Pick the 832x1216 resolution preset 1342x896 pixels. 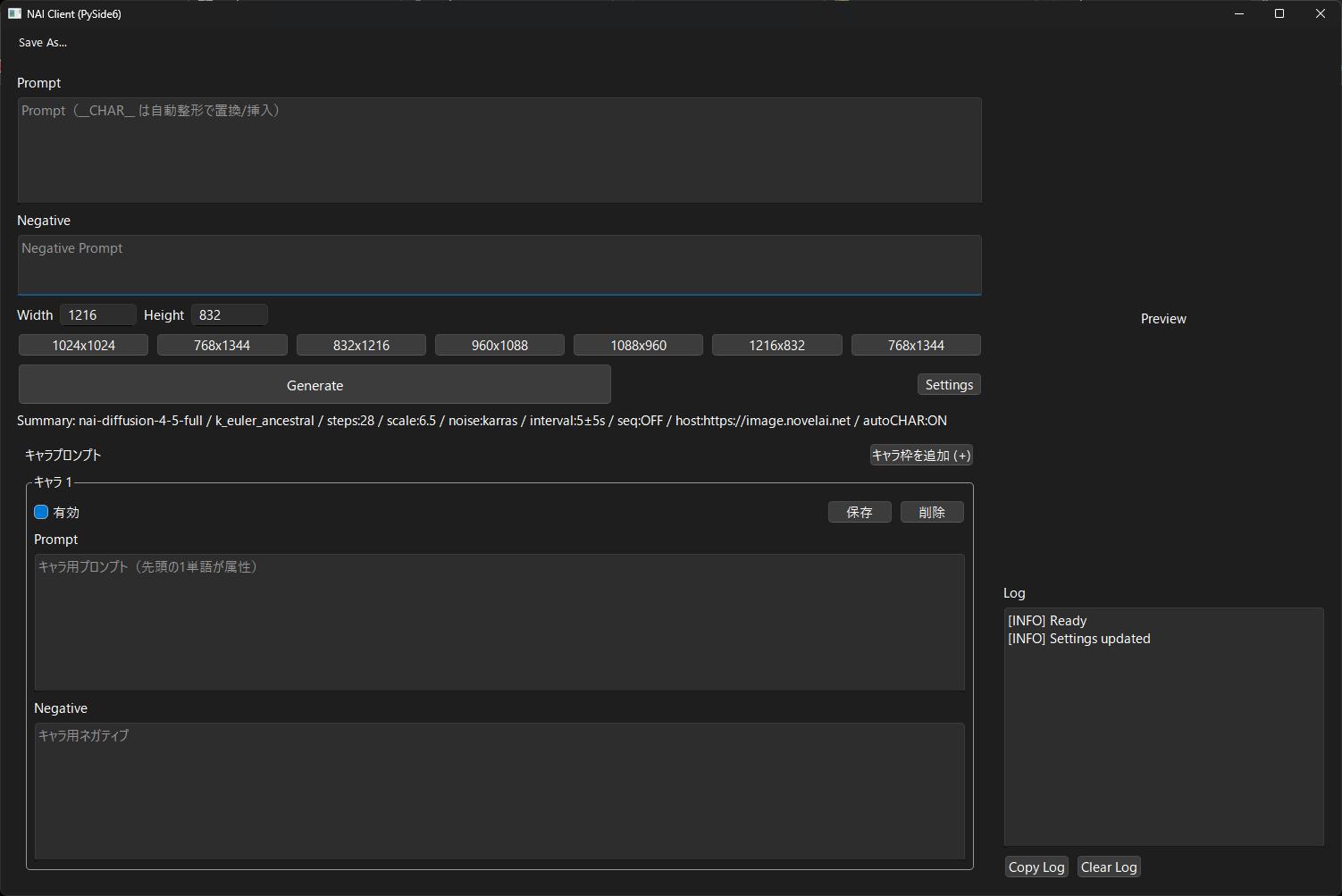coord(361,346)
